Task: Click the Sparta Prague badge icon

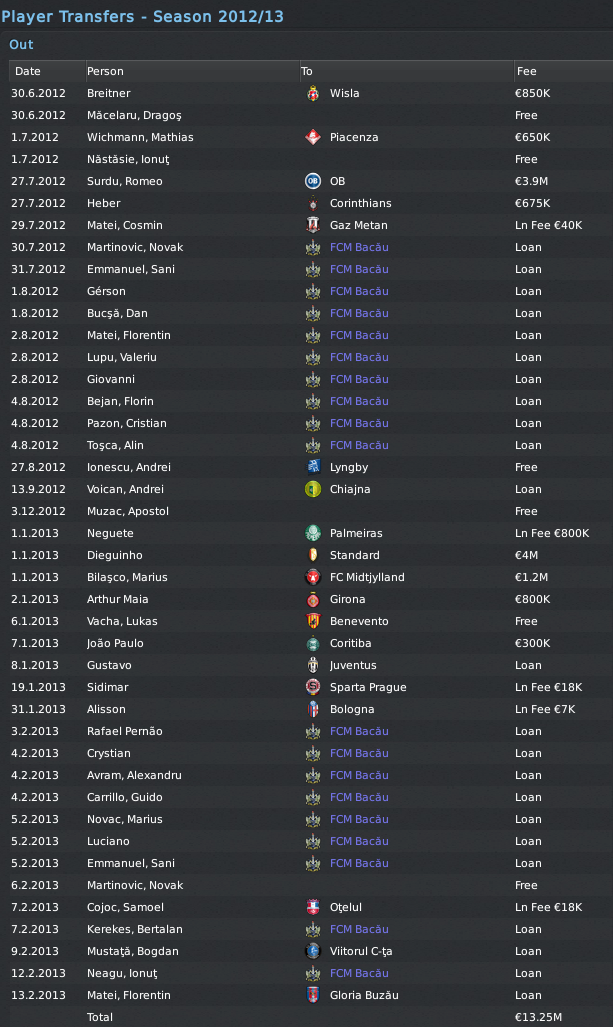Action: click(312, 687)
